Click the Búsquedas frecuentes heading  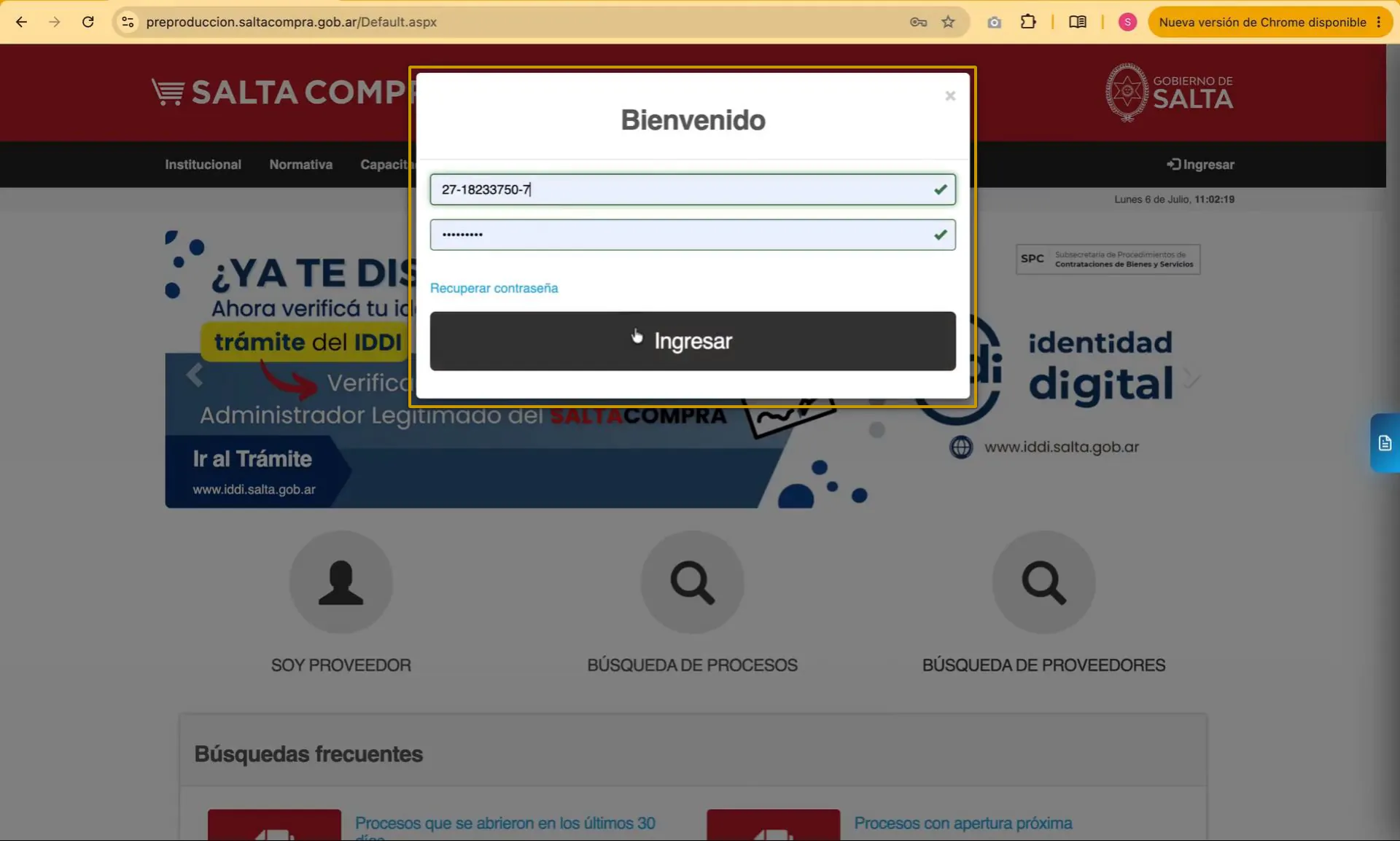308,754
